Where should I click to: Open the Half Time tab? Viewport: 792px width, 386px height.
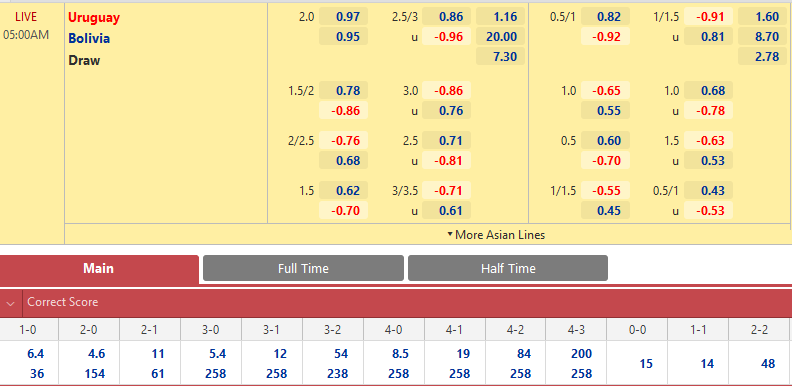tap(508, 268)
